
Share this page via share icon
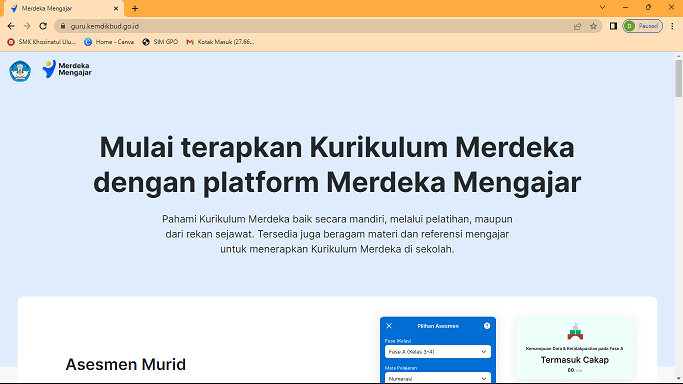578,26
